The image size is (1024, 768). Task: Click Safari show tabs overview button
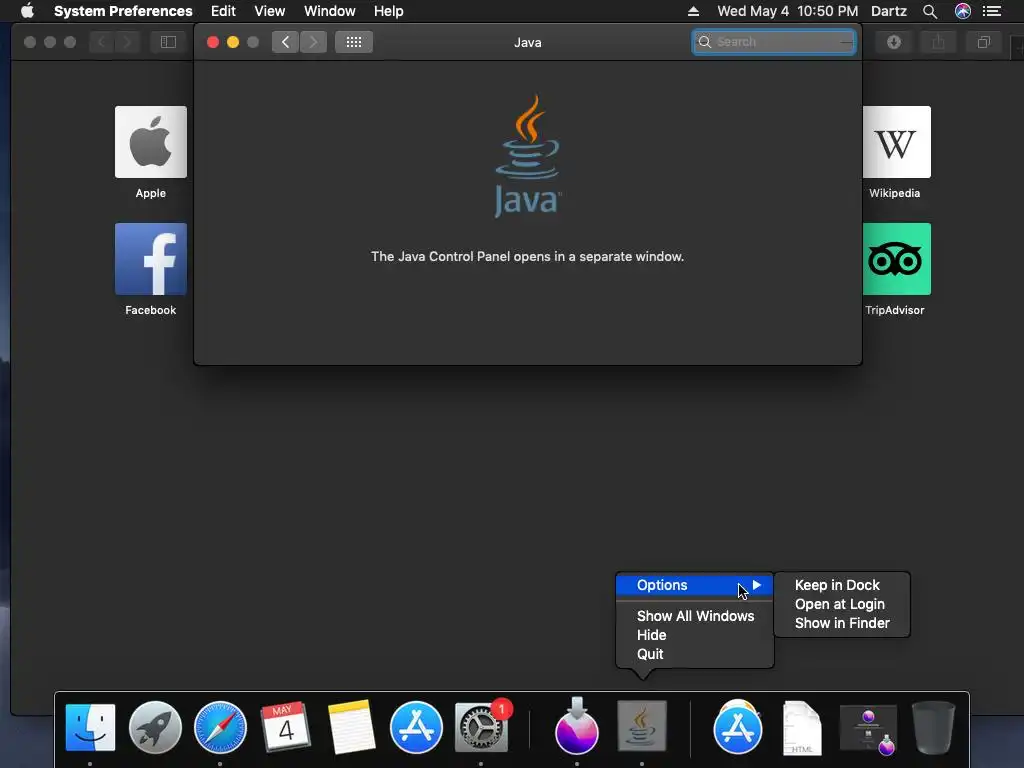click(984, 42)
